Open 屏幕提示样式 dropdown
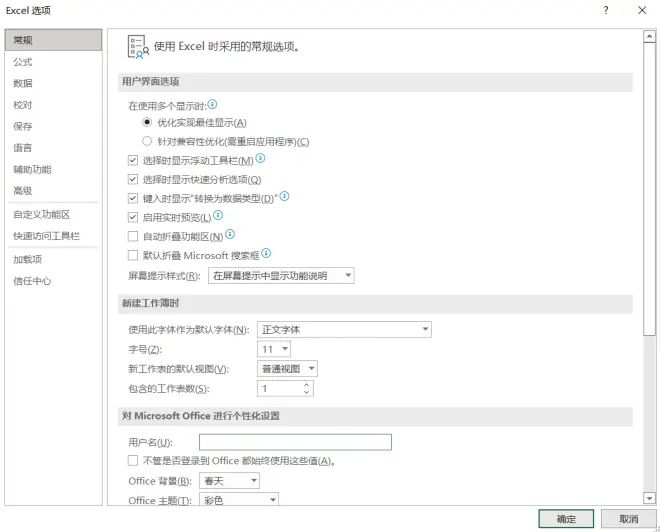 tap(281, 276)
